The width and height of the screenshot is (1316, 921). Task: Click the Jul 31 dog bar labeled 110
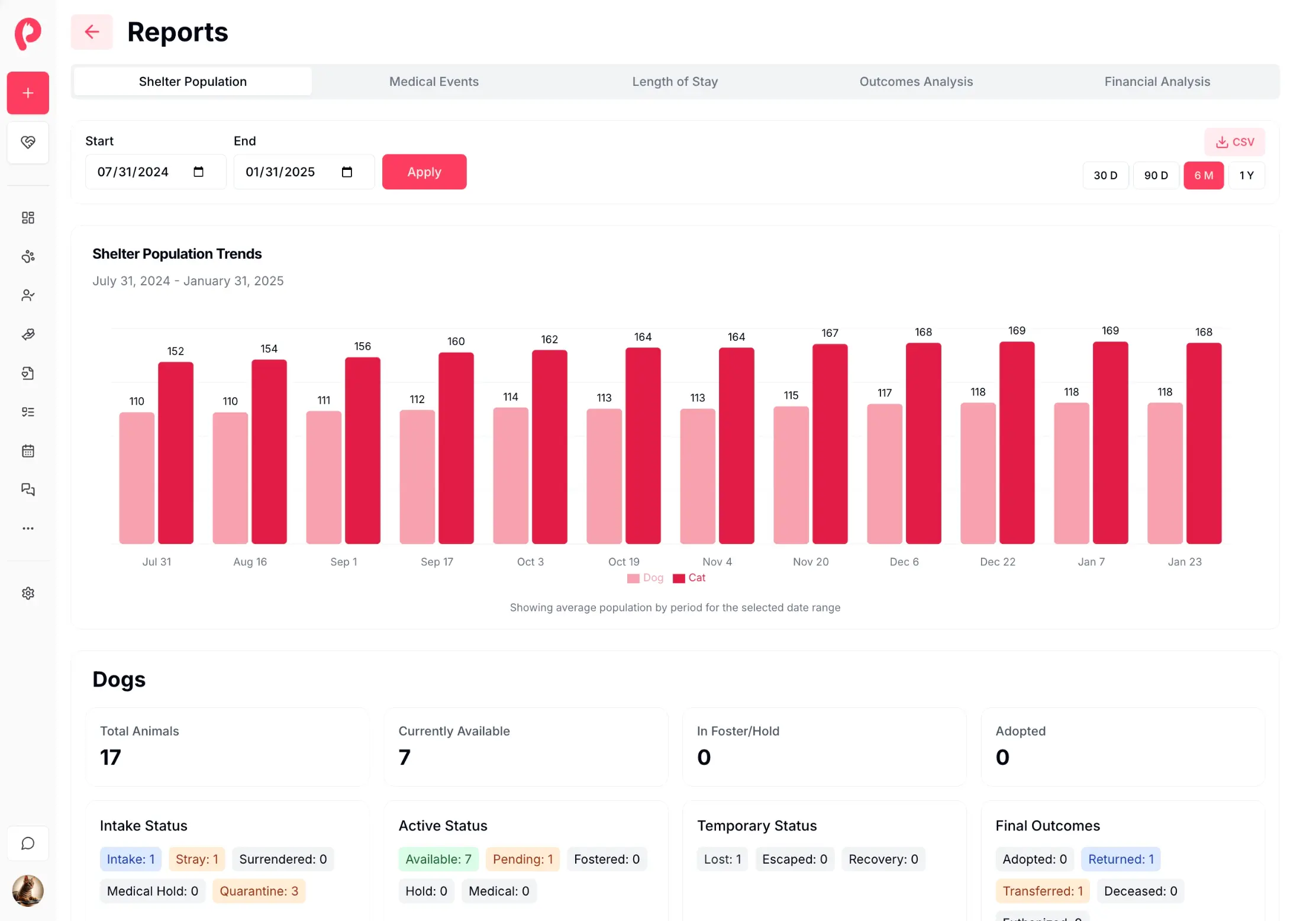coord(137,478)
